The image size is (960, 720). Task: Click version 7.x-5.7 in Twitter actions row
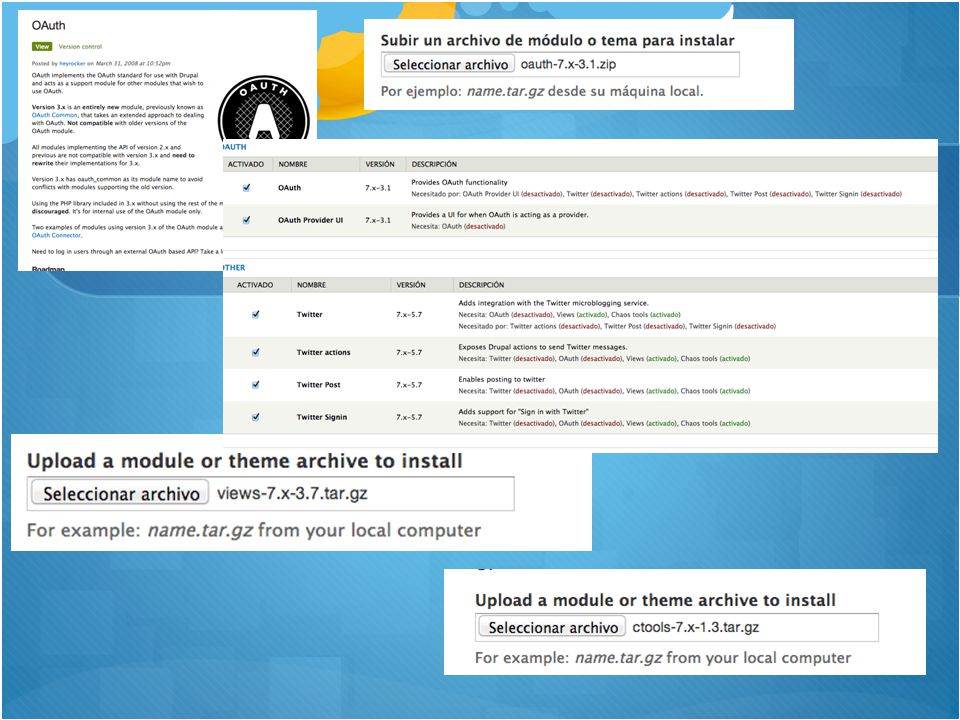409,353
